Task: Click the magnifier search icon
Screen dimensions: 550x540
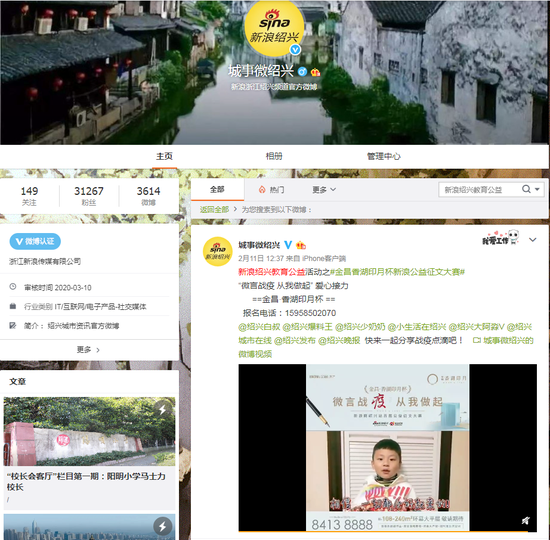Action: 526,189
